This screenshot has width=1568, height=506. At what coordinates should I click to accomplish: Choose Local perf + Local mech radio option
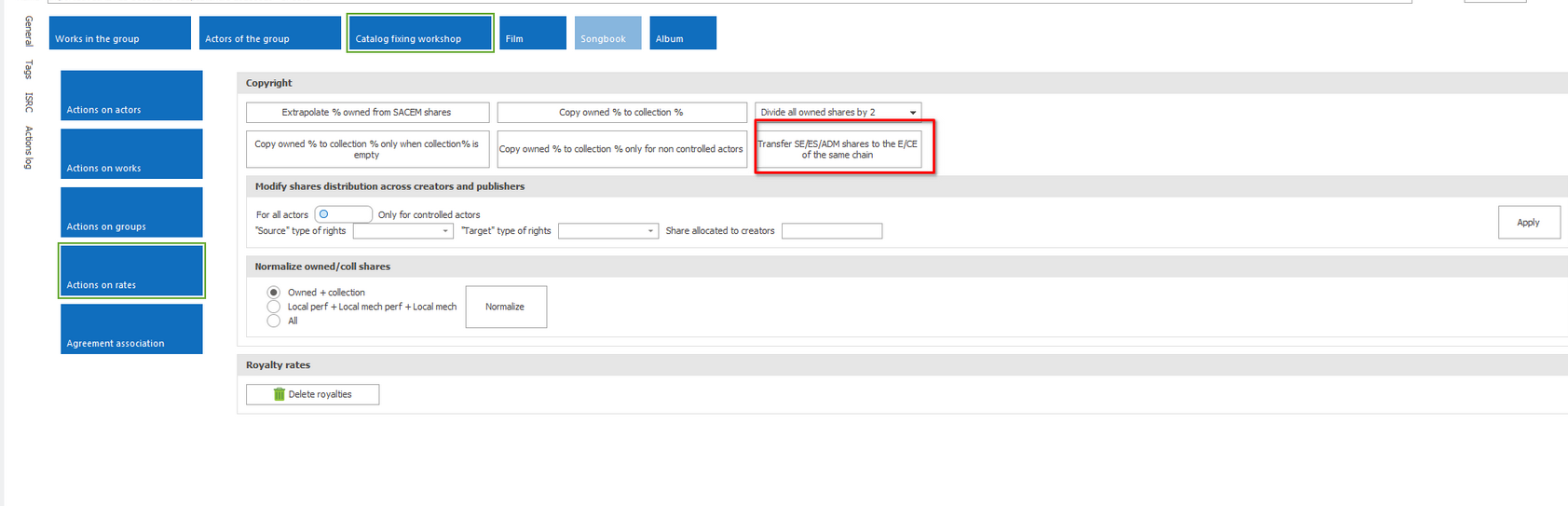274,307
